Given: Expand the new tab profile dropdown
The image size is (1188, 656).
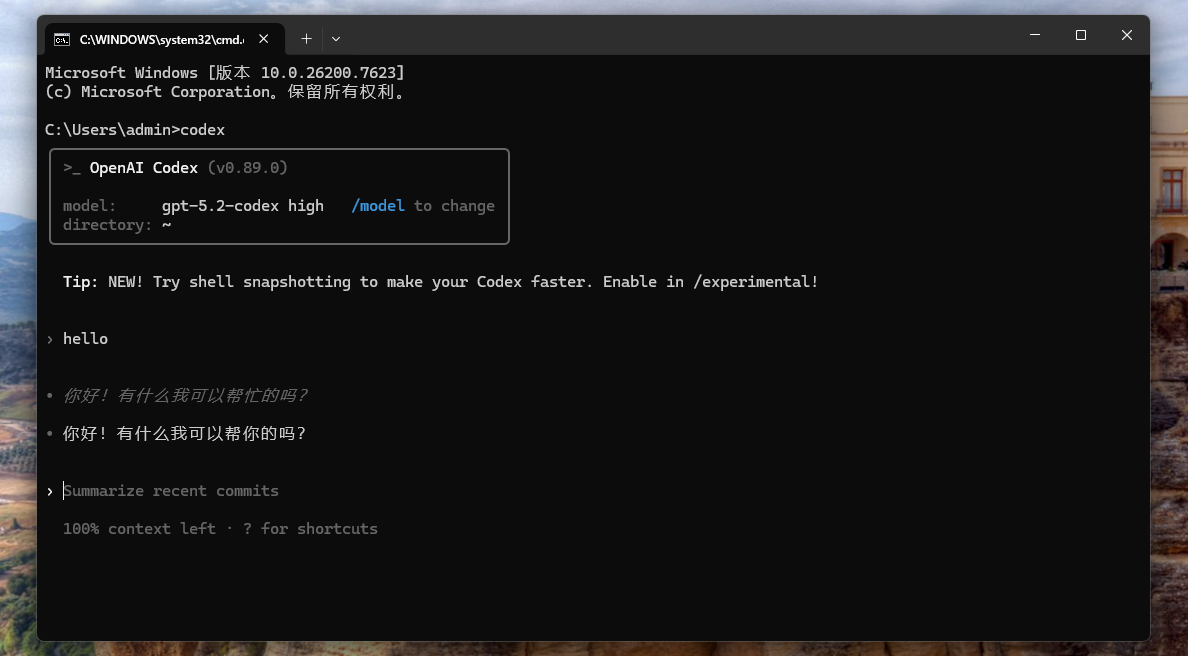Looking at the screenshot, I should pos(336,39).
